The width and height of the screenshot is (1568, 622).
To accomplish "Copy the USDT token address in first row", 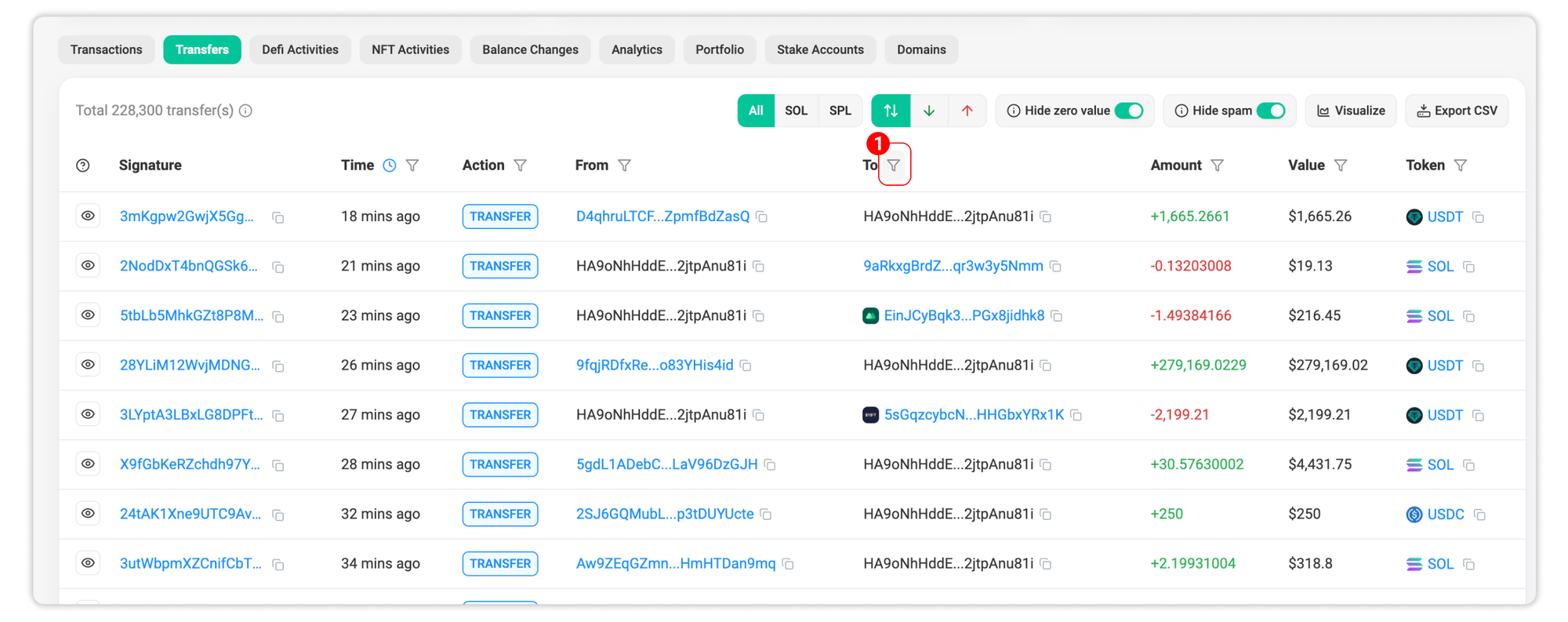I will tap(1478, 217).
